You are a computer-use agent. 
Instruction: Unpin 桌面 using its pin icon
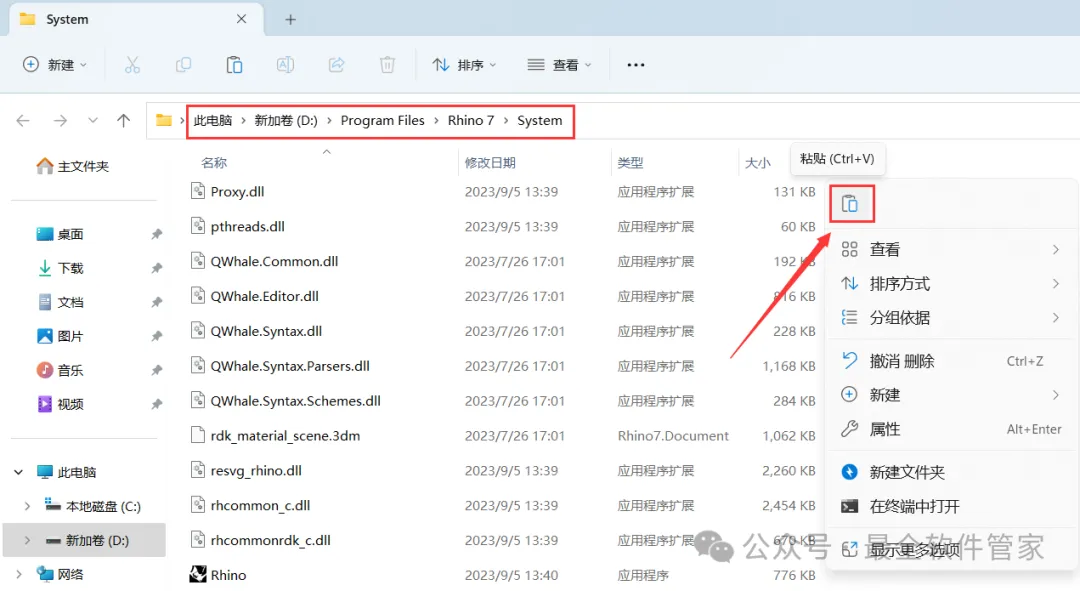coord(157,234)
